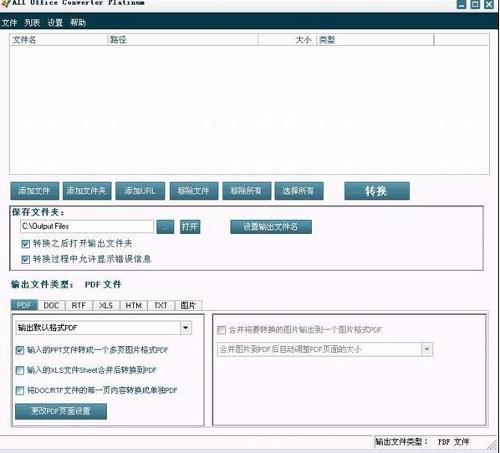Click the 打开 button
Image resolution: width=500 pixels, height=453 pixels.
[190, 227]
